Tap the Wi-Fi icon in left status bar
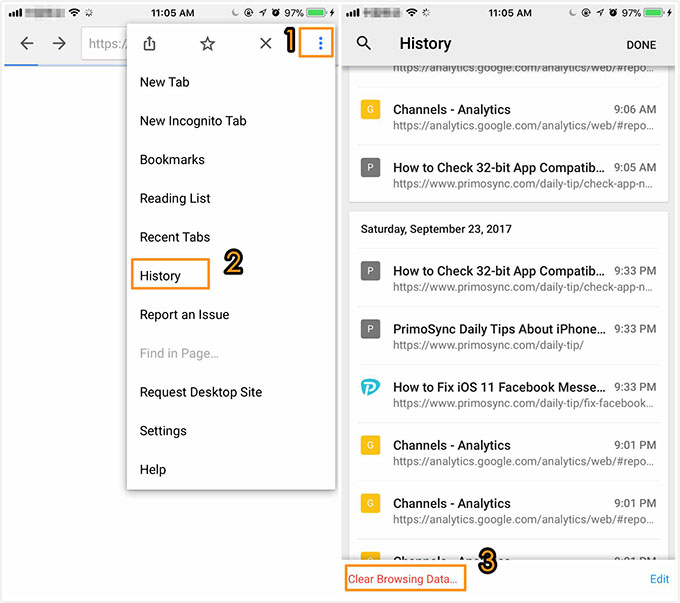The image size is (680, 603). 74,13
